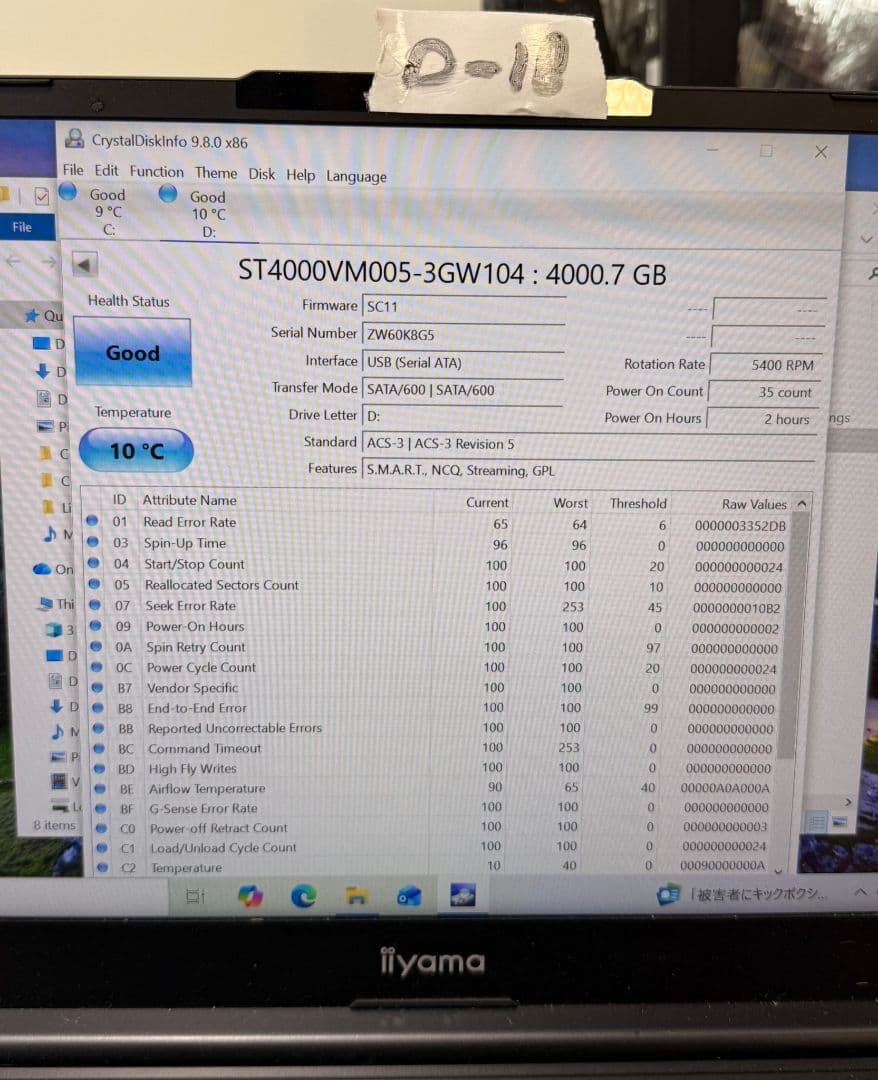Click the CrystalDiskInfo taskbar icon
The image size is (878, 1080).
click(x=462, y=895)
